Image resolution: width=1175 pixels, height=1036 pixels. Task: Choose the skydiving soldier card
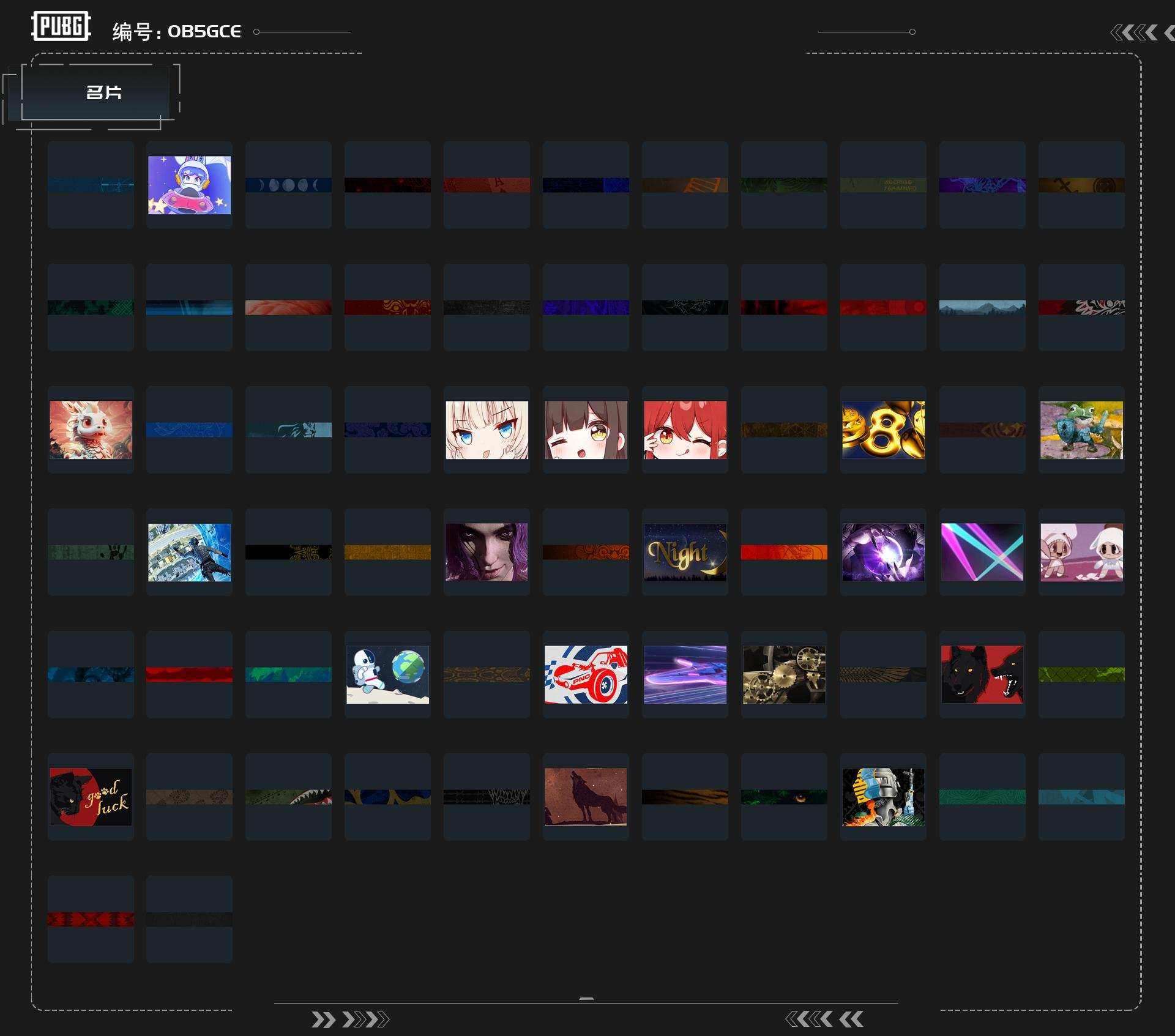coord(189,553)
